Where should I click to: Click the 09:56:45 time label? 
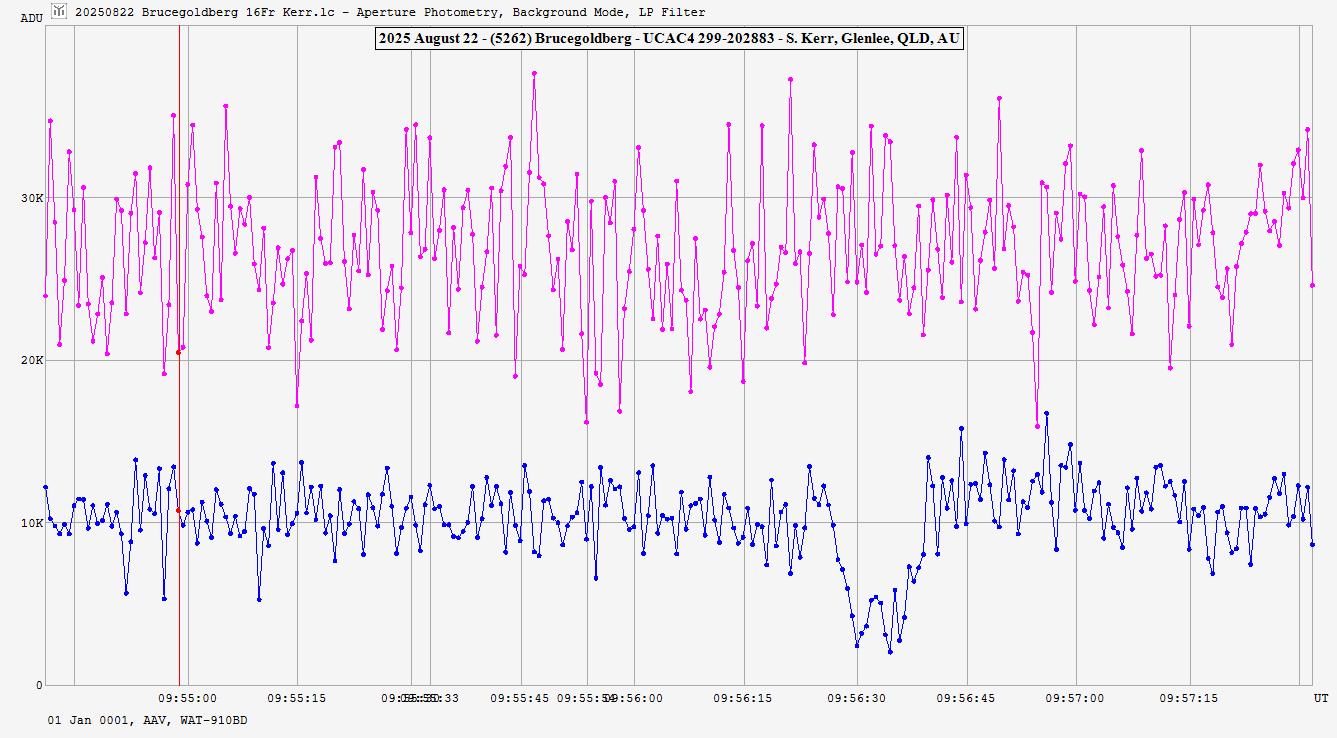pyautogui.click(x=965, y=698)
